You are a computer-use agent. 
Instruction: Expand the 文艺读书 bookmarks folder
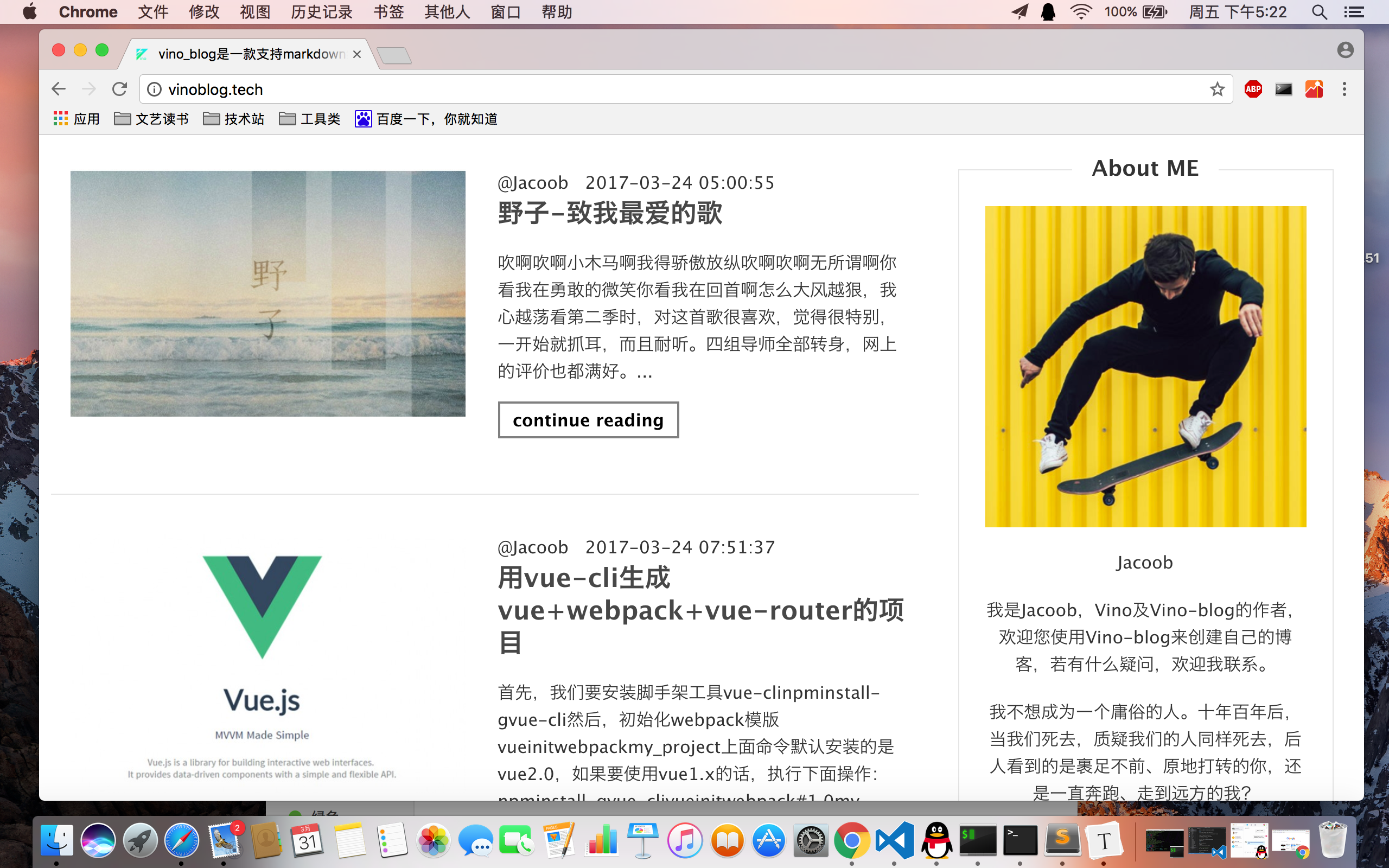click(x=151, y=119)
